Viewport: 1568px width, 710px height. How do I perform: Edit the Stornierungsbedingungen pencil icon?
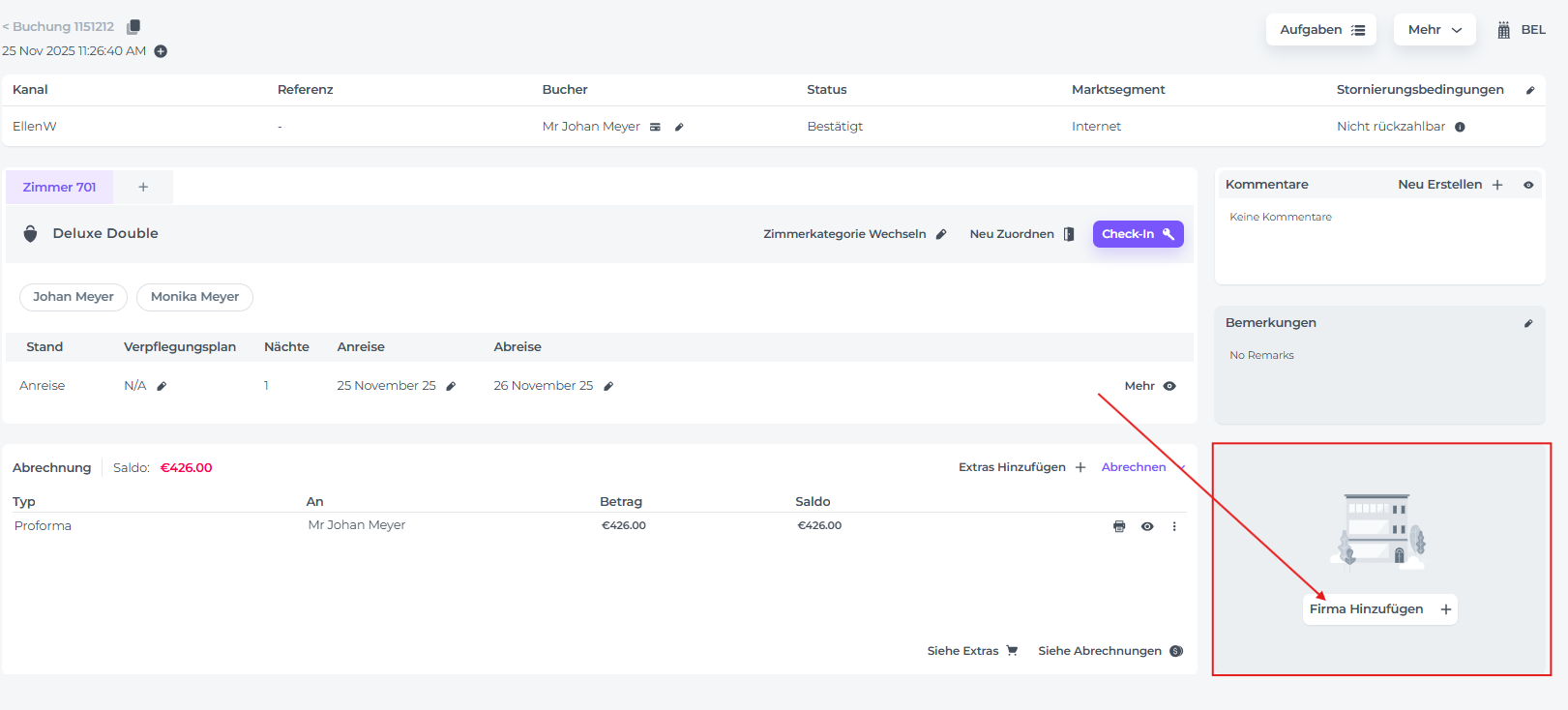(x=1529, y=90)
